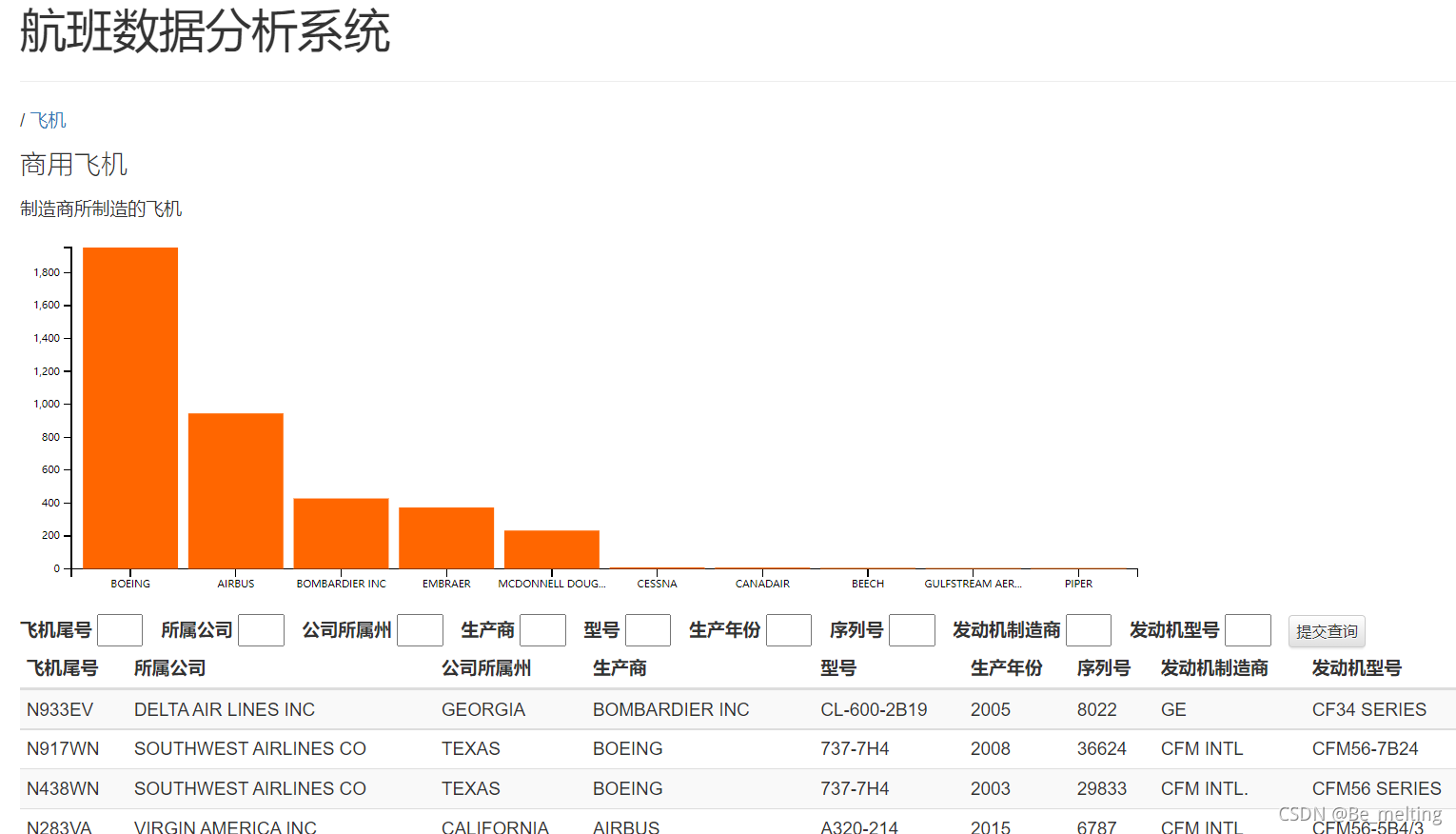Focus the 所属公司 filter input box
The image size is (1456, 834).
tap(261, 630)
